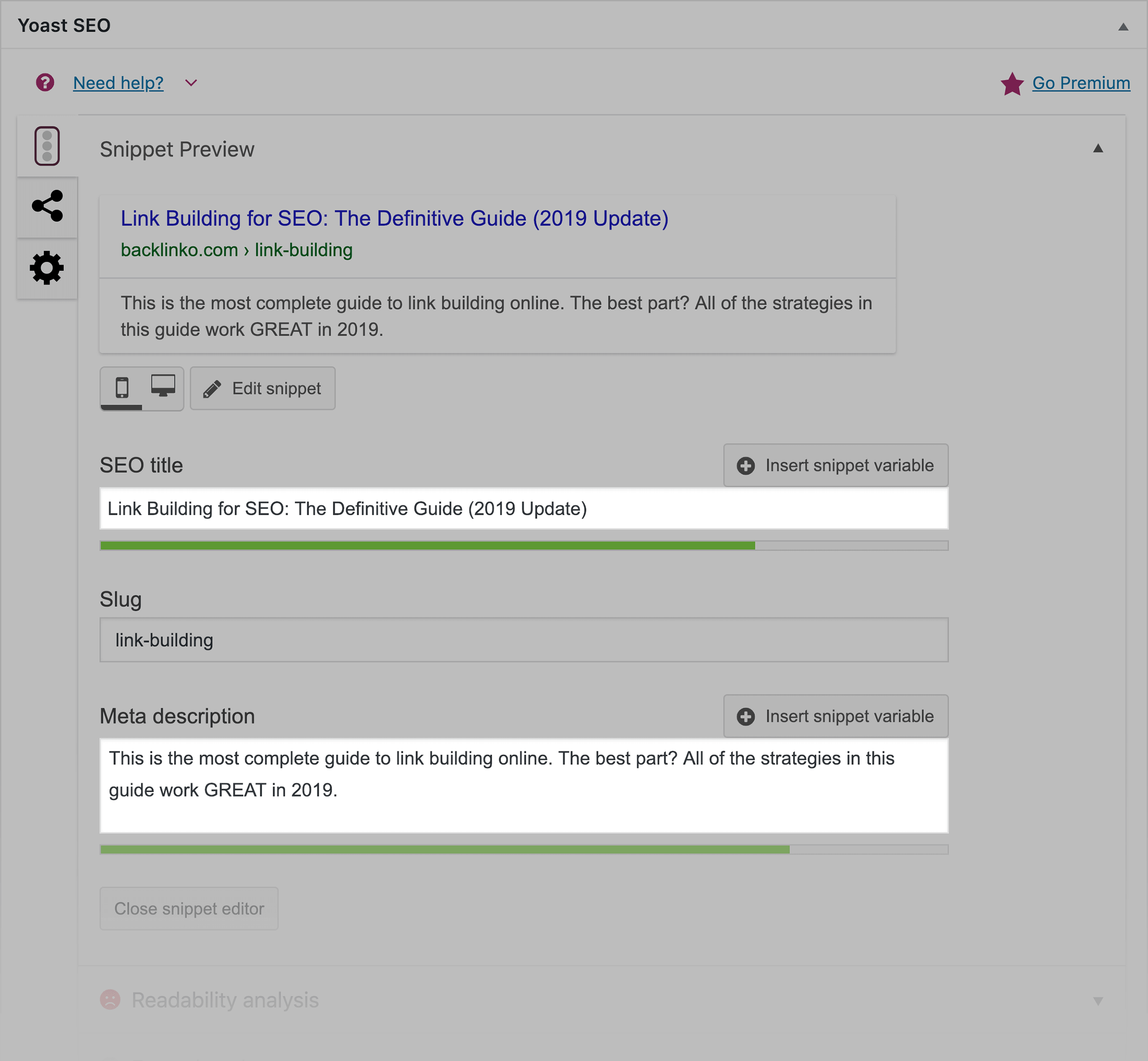Click the settings gear icon in sidebar
1148x1061 pixels.
tap(47, 268)
